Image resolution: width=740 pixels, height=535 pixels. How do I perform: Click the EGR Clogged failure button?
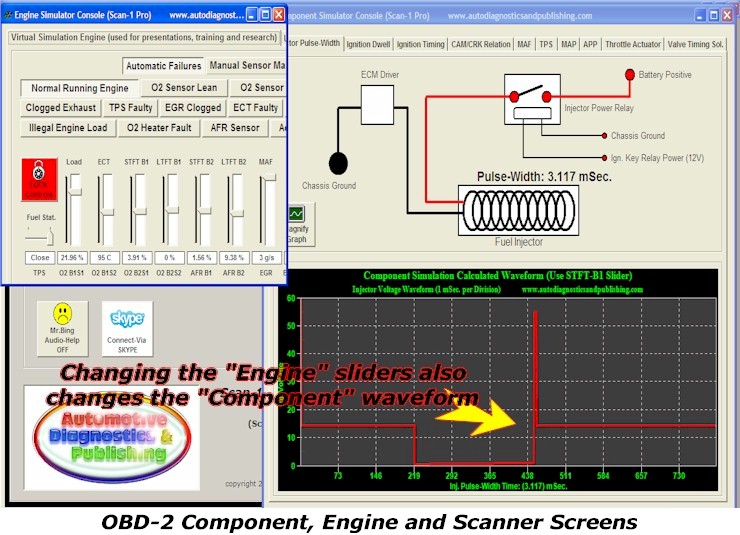click(x=195, y=108)
